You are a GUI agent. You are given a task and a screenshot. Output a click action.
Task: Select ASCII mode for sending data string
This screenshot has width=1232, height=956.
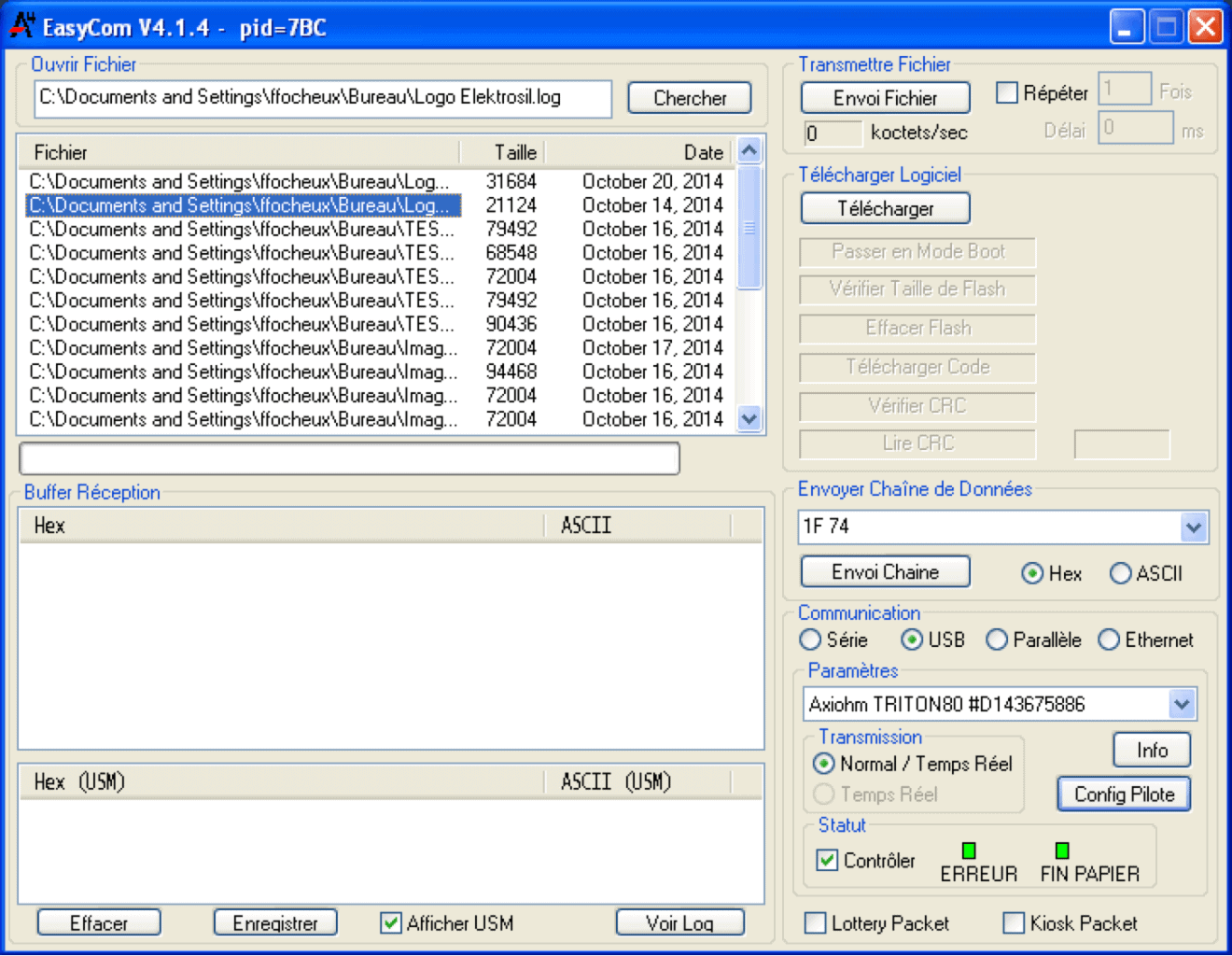tap(1120, 573)
